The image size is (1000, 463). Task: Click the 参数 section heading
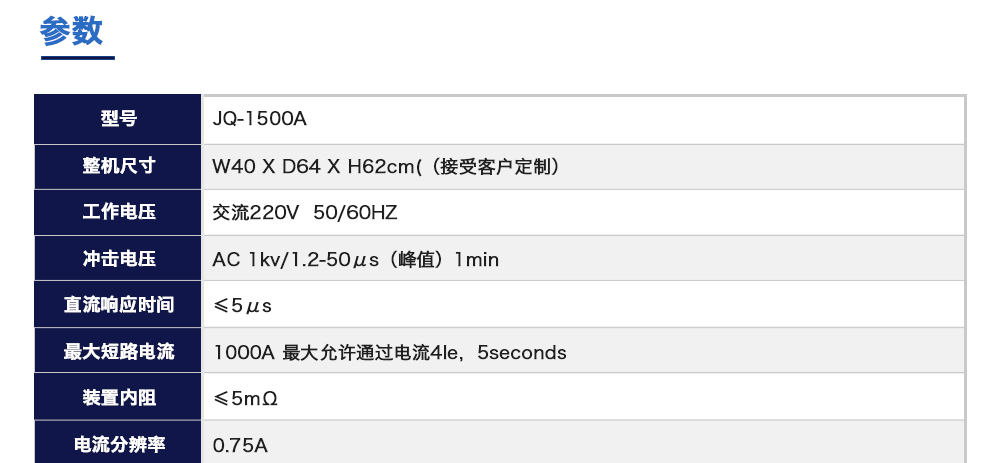tap(71, 31)
